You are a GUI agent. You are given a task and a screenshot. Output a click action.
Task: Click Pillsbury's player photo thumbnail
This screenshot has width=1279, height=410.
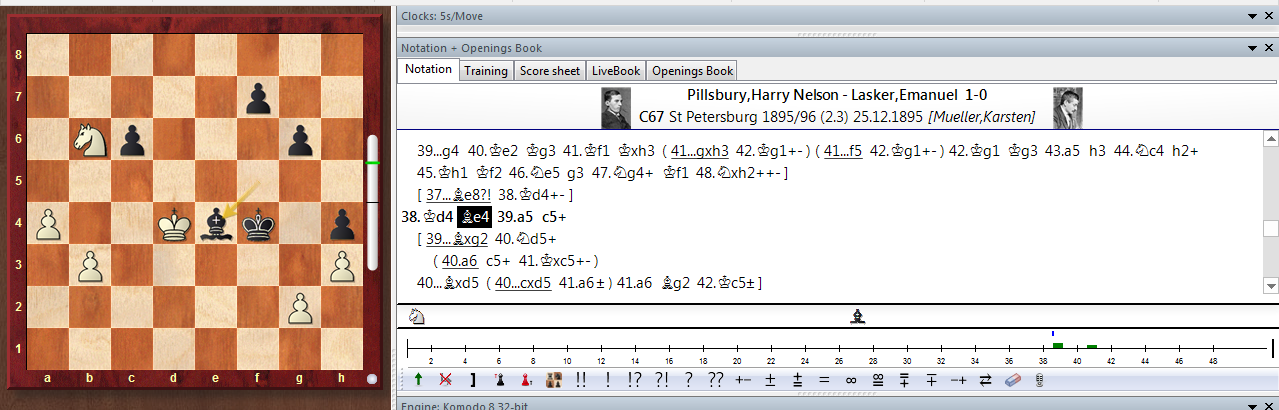point(615,108)
